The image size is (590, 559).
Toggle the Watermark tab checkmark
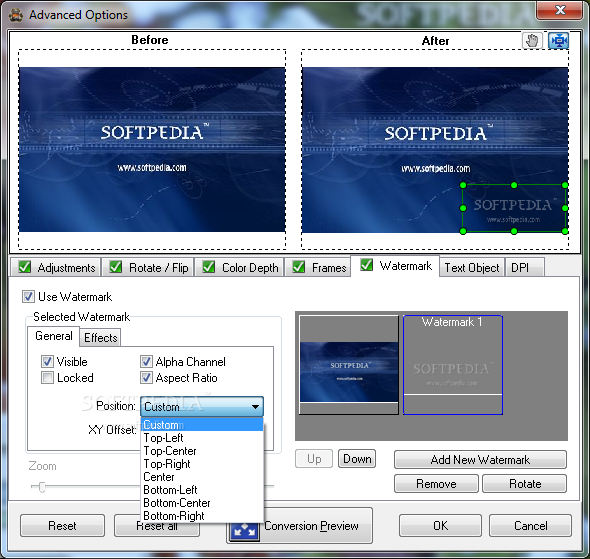point(366,265)
